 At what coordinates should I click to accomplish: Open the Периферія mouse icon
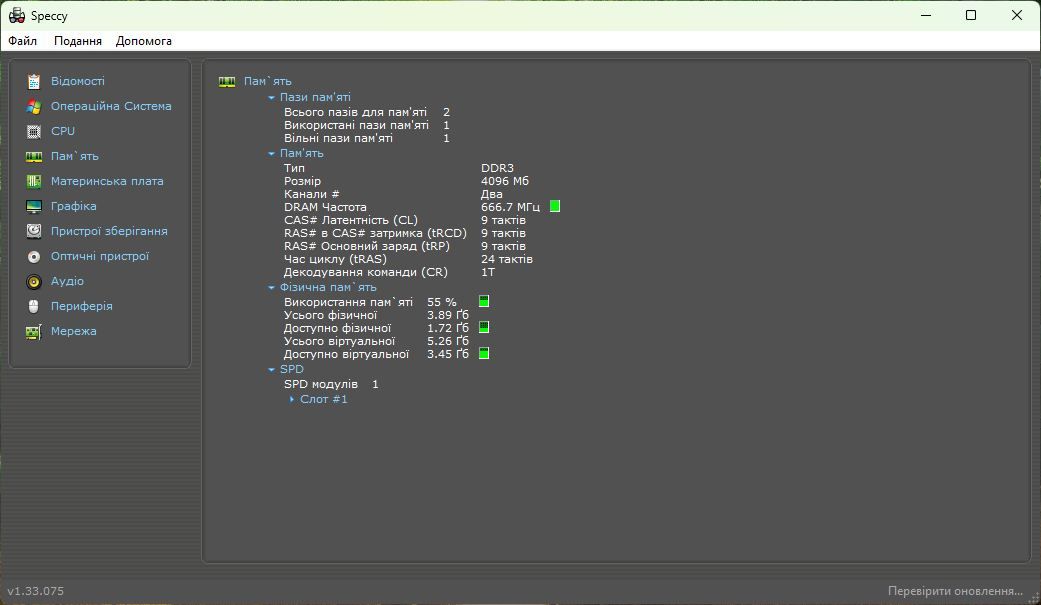point(34,306)
